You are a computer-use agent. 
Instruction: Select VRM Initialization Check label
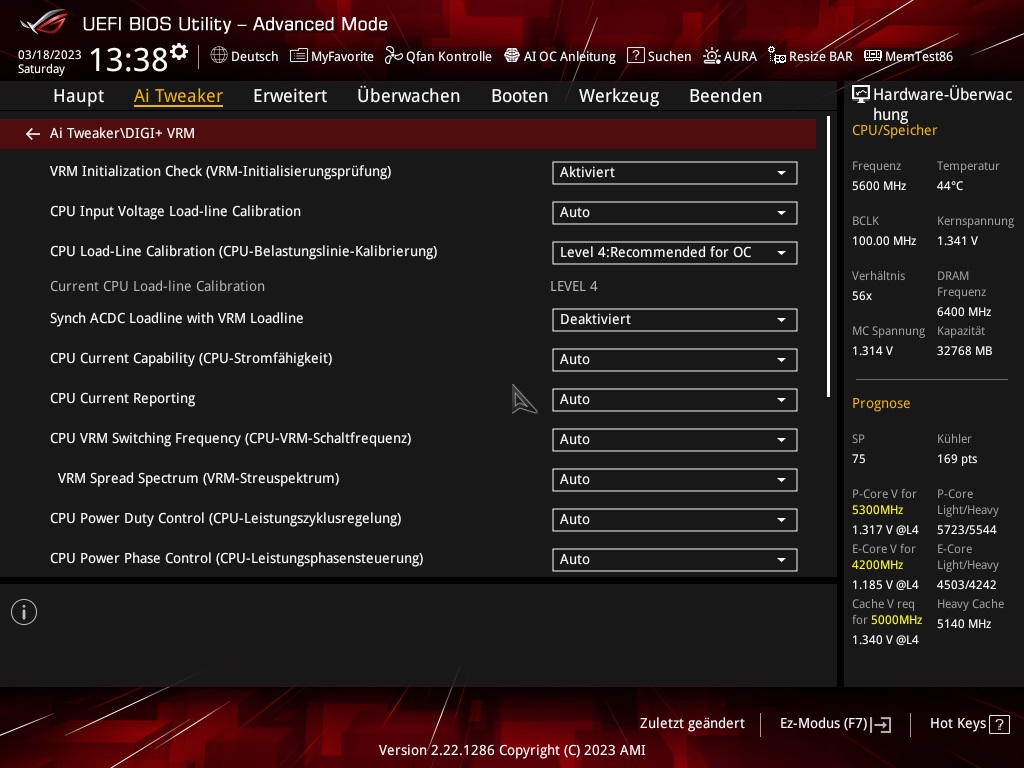tap(221, 171)
